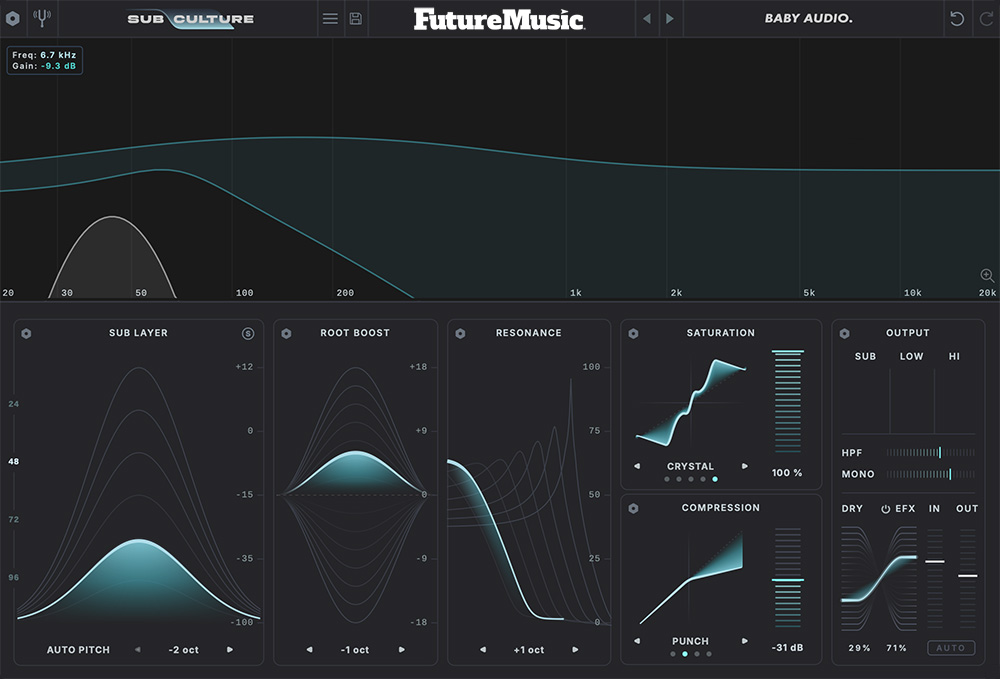
Task: Click the redo arrow icon
Action: (x=986, y=18)
